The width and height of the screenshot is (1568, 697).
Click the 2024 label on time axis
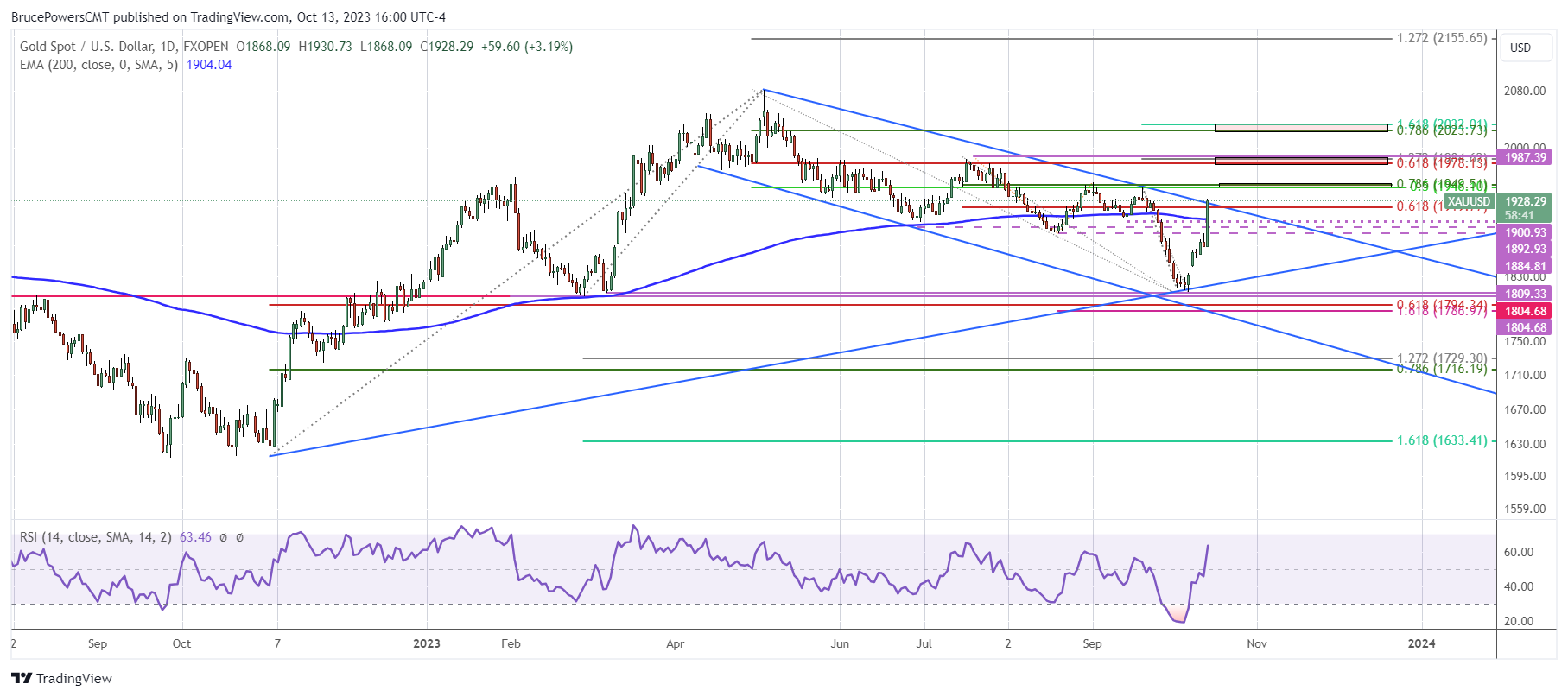[x=1422, y=643]
